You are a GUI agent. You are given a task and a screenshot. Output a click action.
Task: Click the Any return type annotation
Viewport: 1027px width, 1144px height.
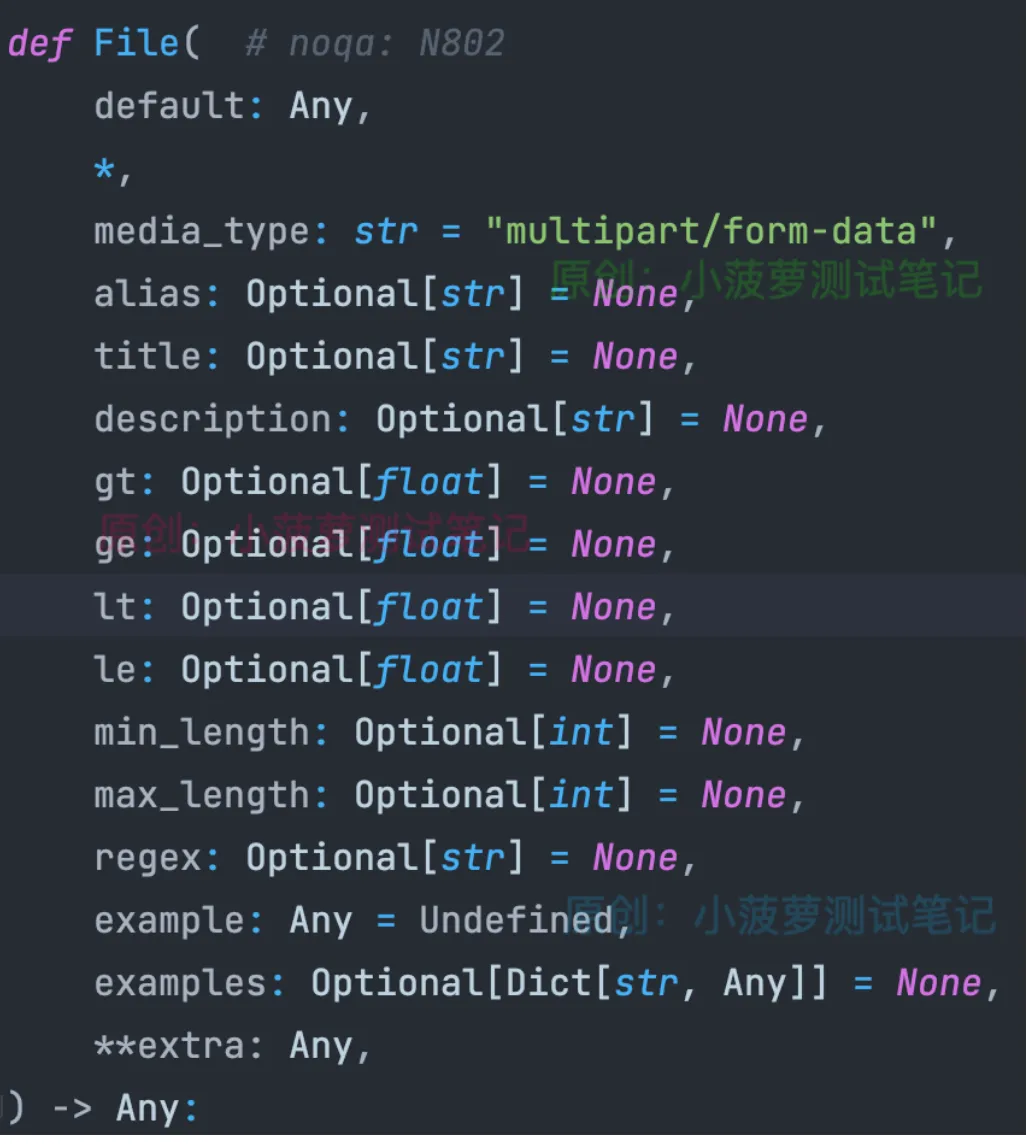click(x=148, y=1109)
